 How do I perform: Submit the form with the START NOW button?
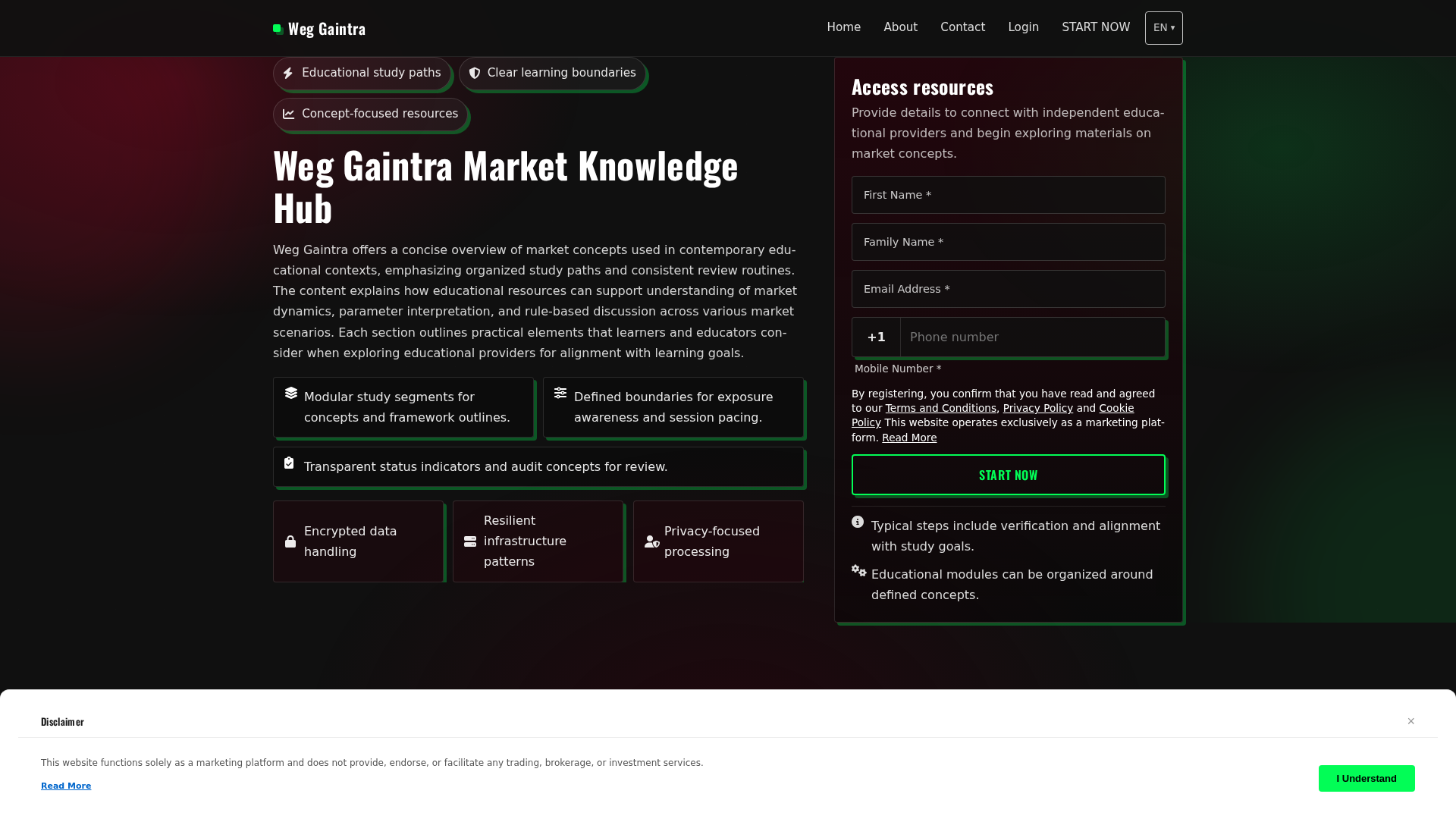click(1009, 475)
